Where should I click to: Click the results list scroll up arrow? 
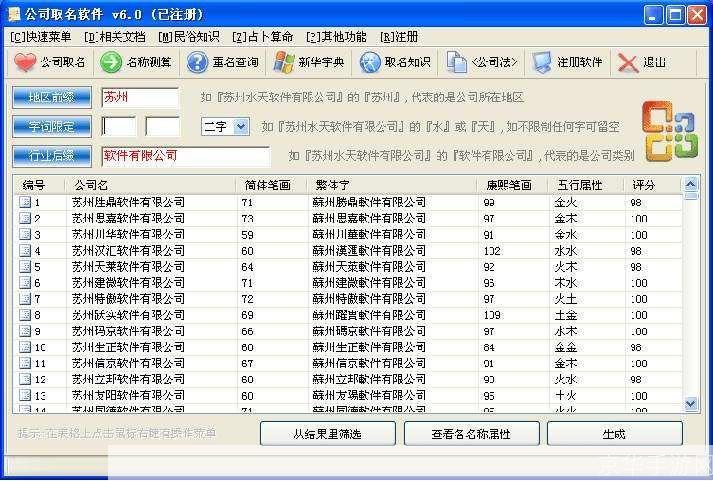point(691,184)
